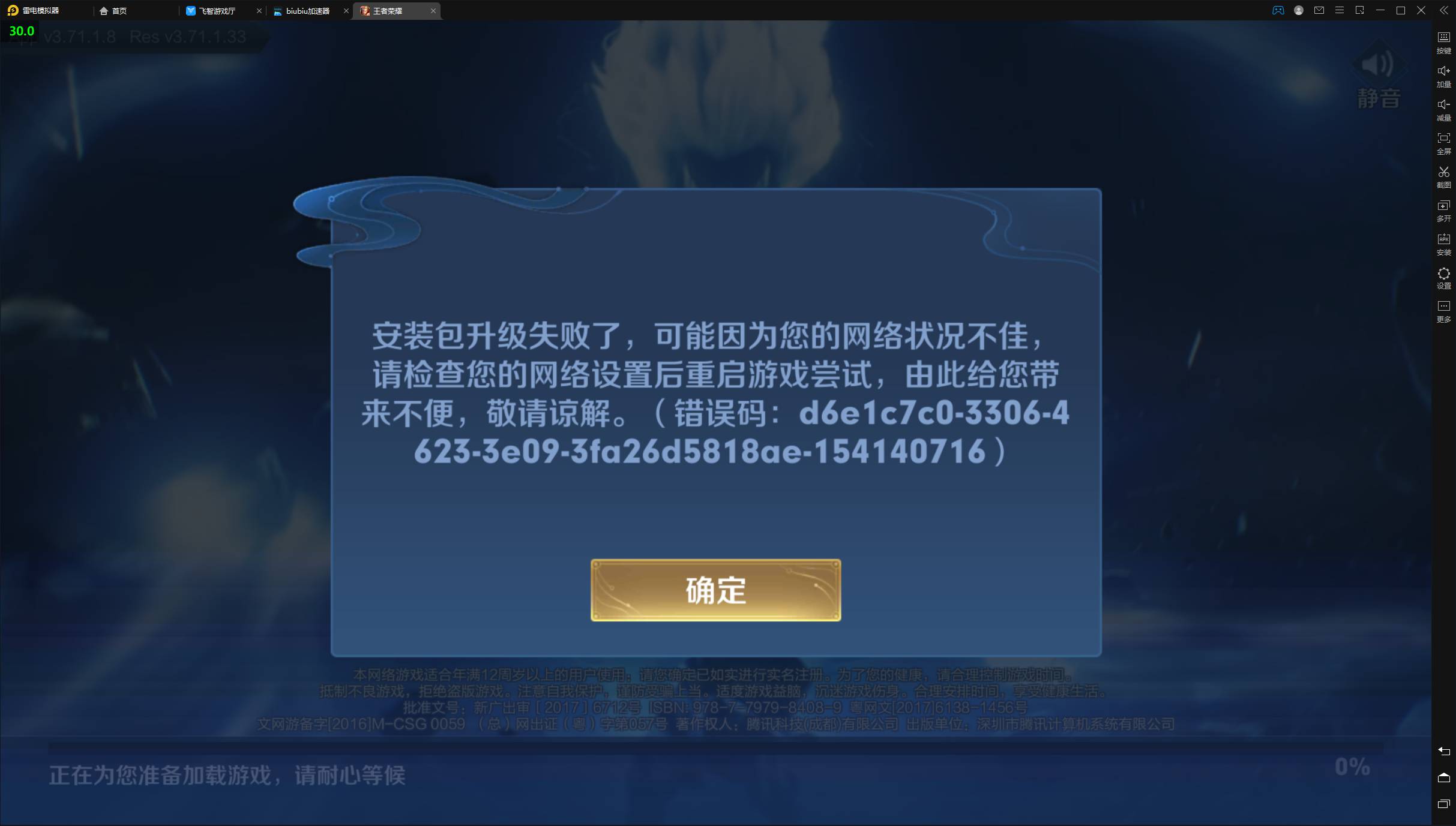Image resolution: width=1456 pixels, height=826 pixels.
Task: Click the Android back arrow icon
Action: [1443, 751]
